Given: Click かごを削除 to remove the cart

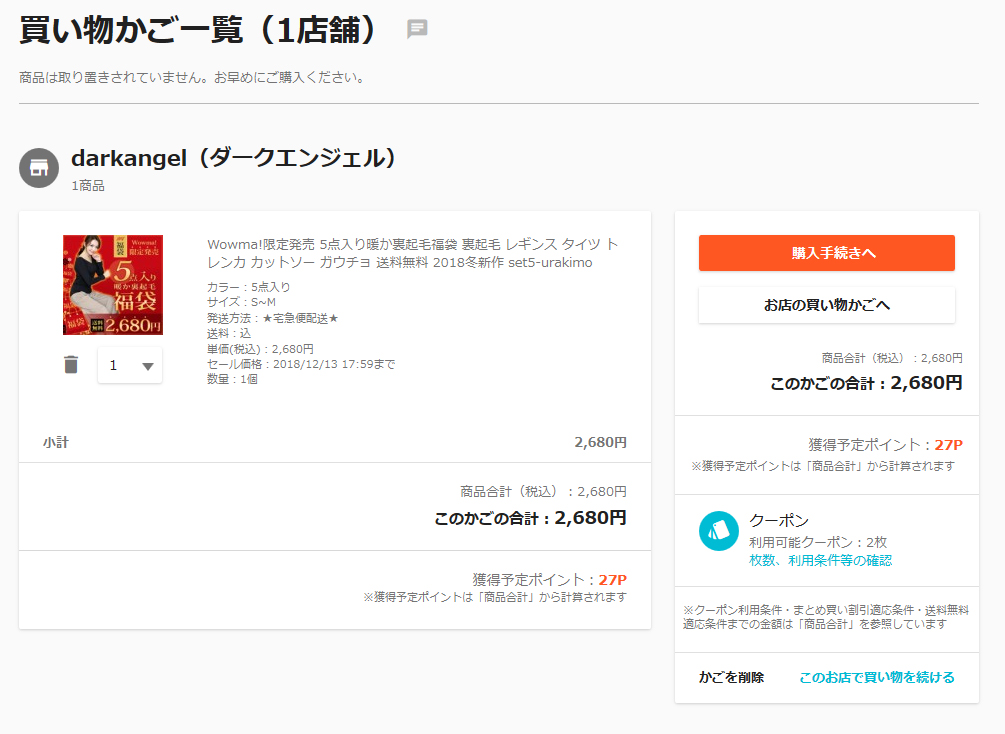Looking at the screenshot, I should 731,678.
